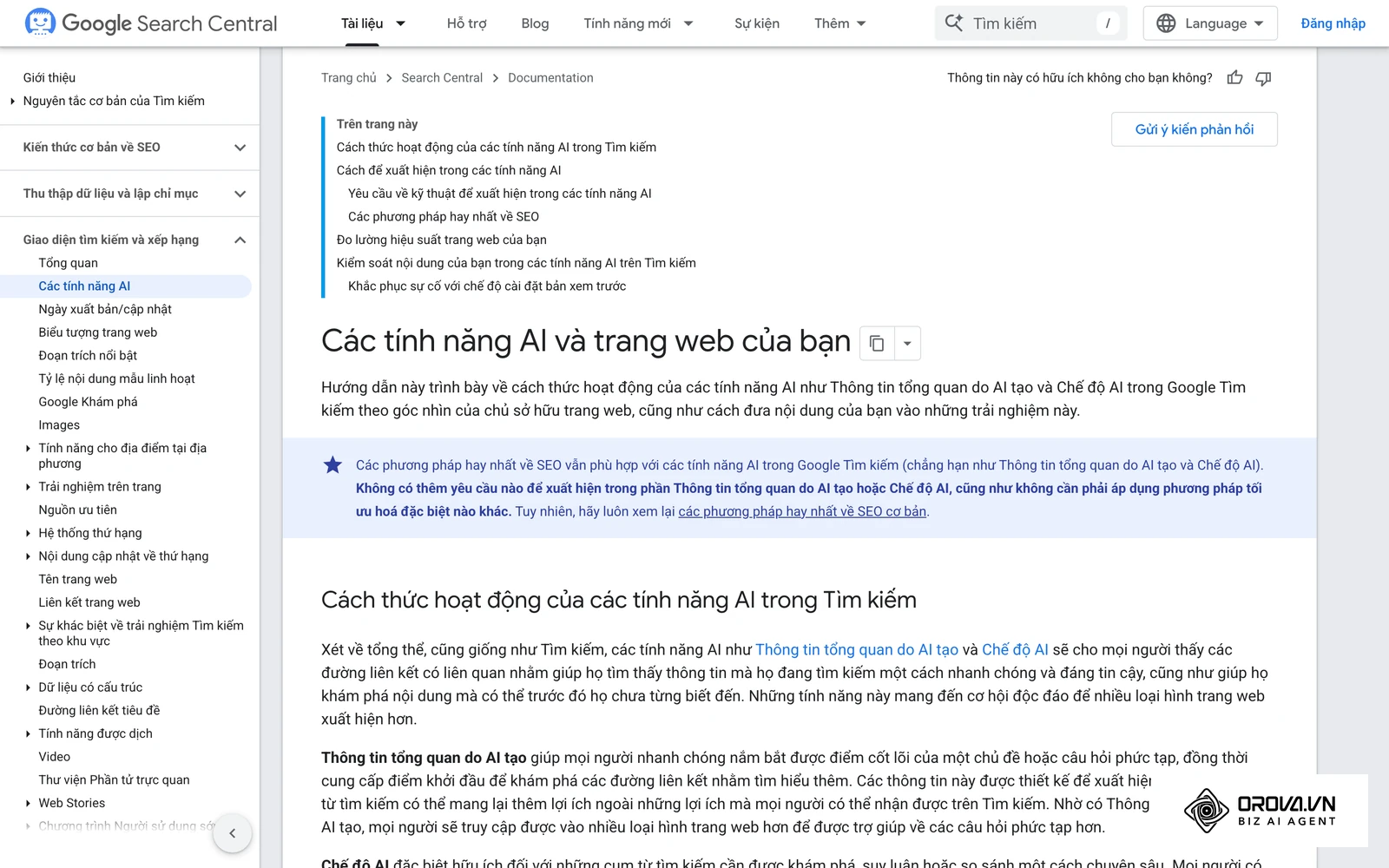
Task: Click the thumbs down not helpful icon
Action: coord(1263,78)
